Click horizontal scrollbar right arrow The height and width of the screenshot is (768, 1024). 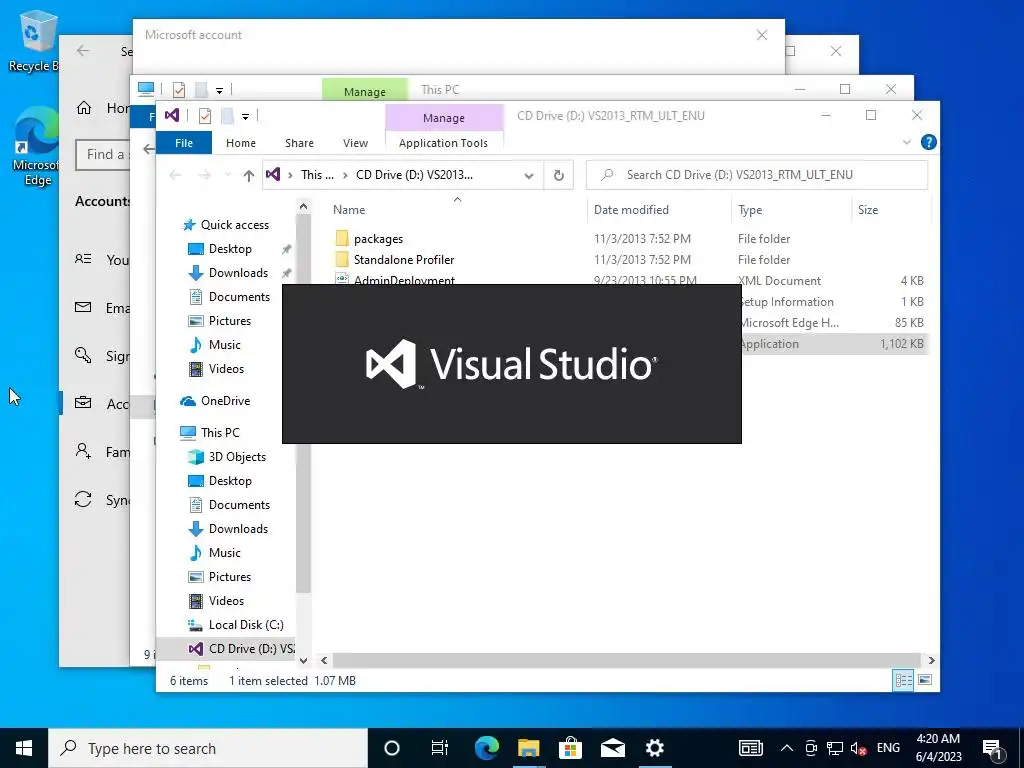coord(931,660)
